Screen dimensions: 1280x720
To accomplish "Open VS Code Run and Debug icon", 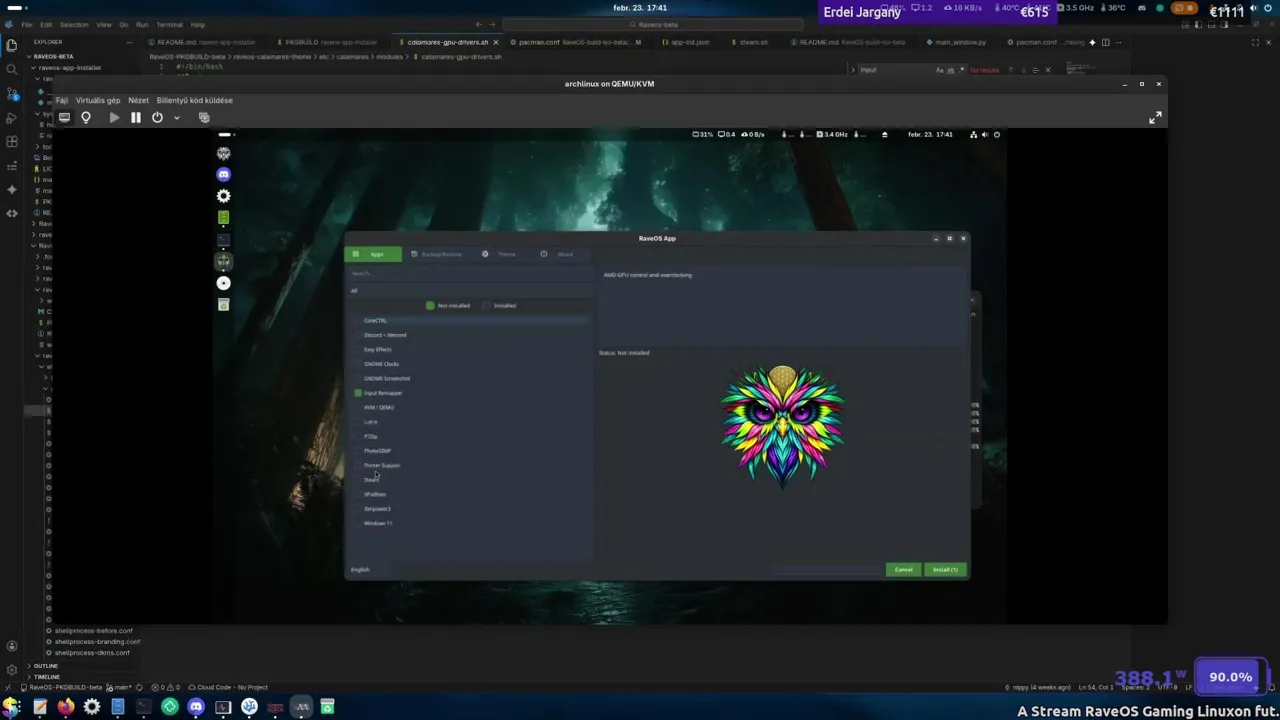I will 12,117.
